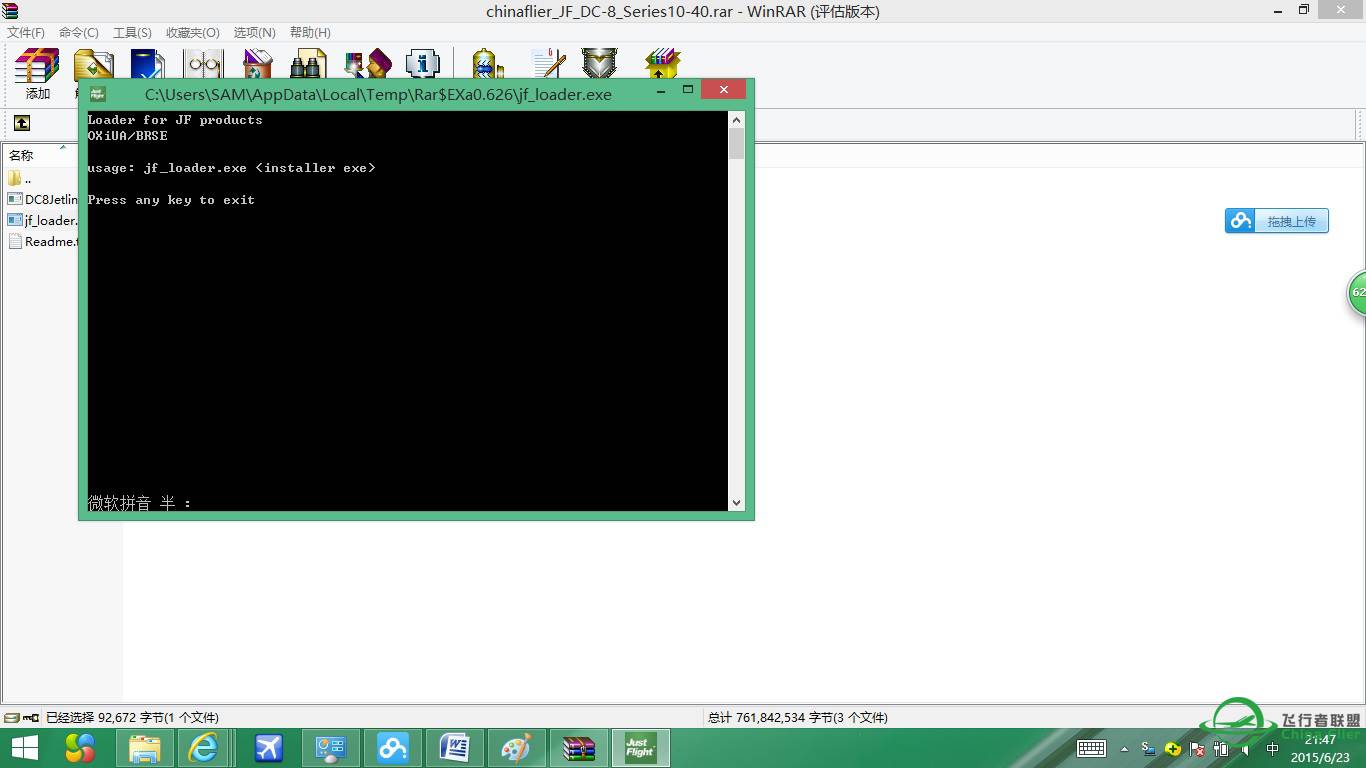
Task: Select the jf_loader file in the archive list
Action: (x=42, y=220)
